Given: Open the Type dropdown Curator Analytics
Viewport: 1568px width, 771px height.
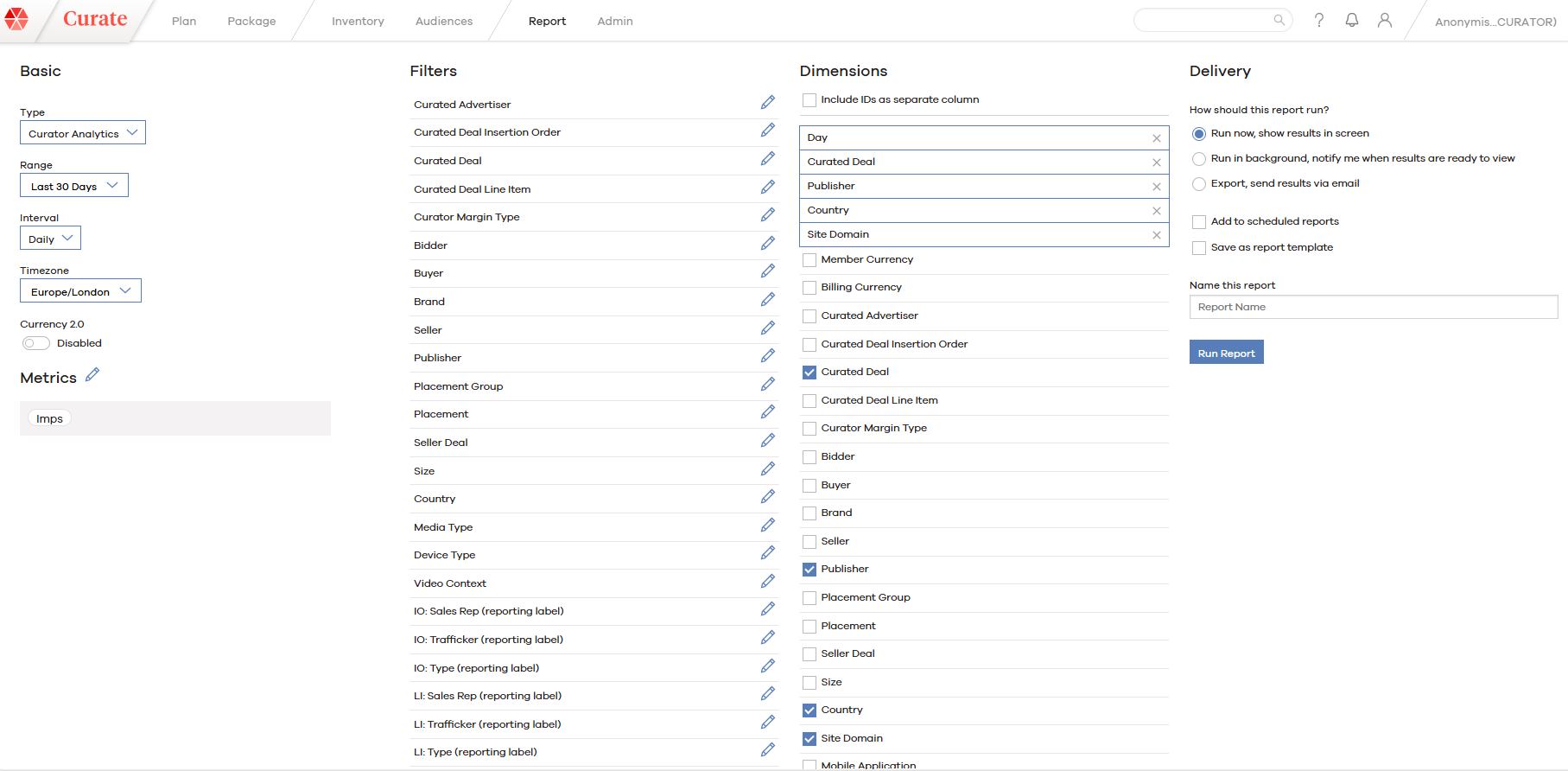Looking at the screenshot, I should (83, 133).
